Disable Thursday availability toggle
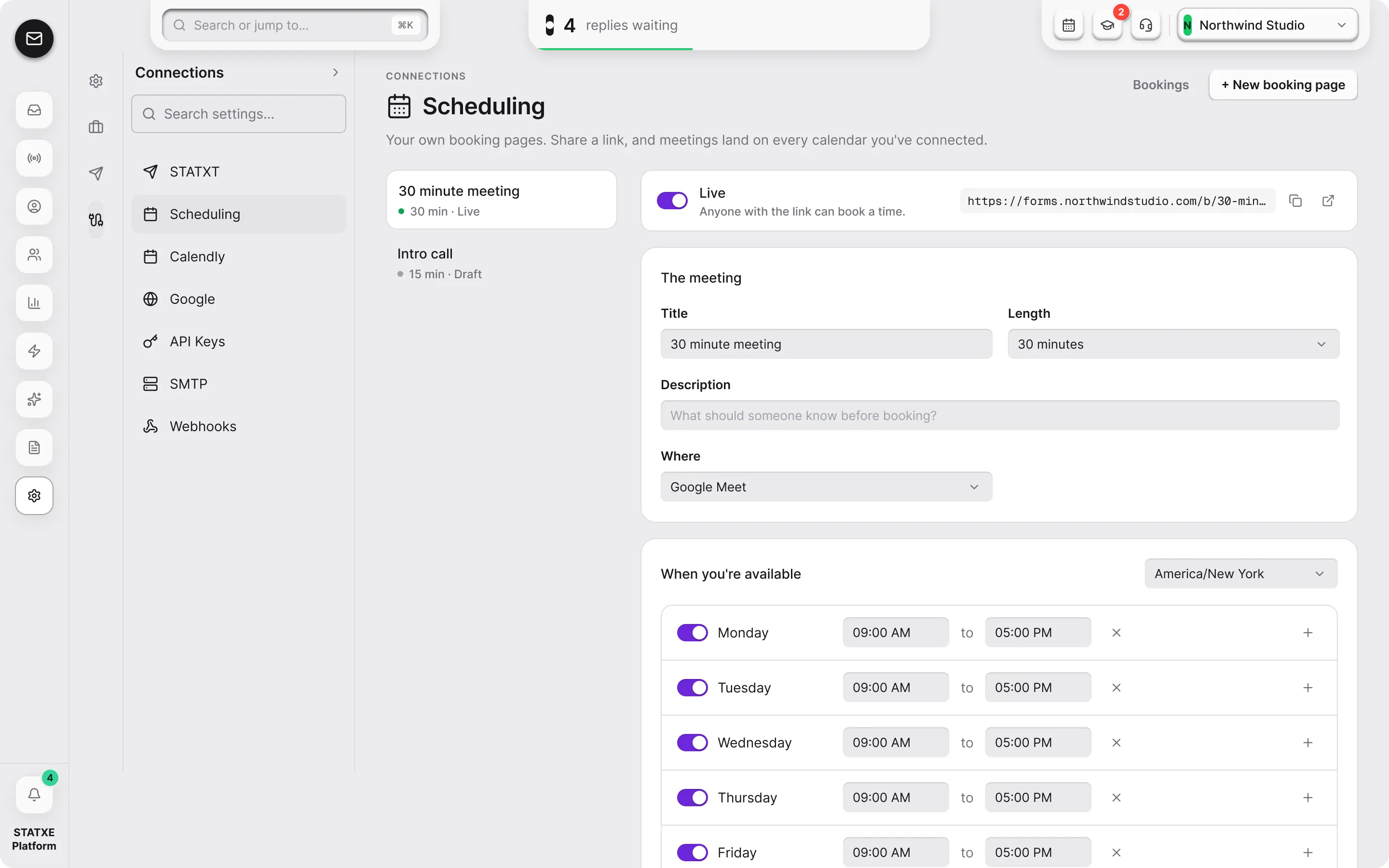1389x868 pixels. click(692, 798)
